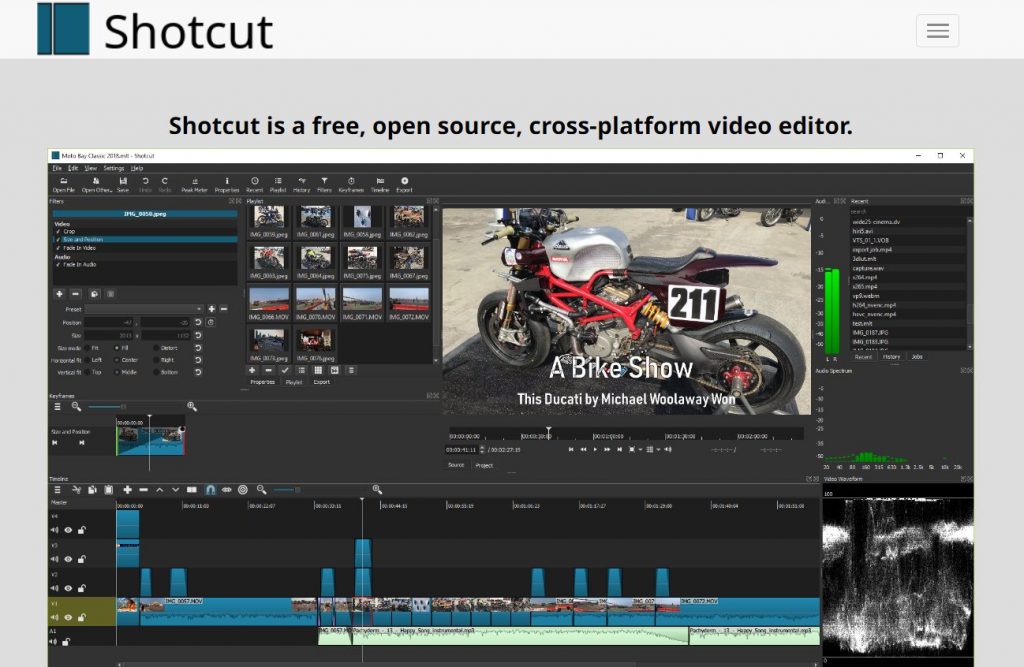Click the timeline split at playhead icon

click(191, 489)
